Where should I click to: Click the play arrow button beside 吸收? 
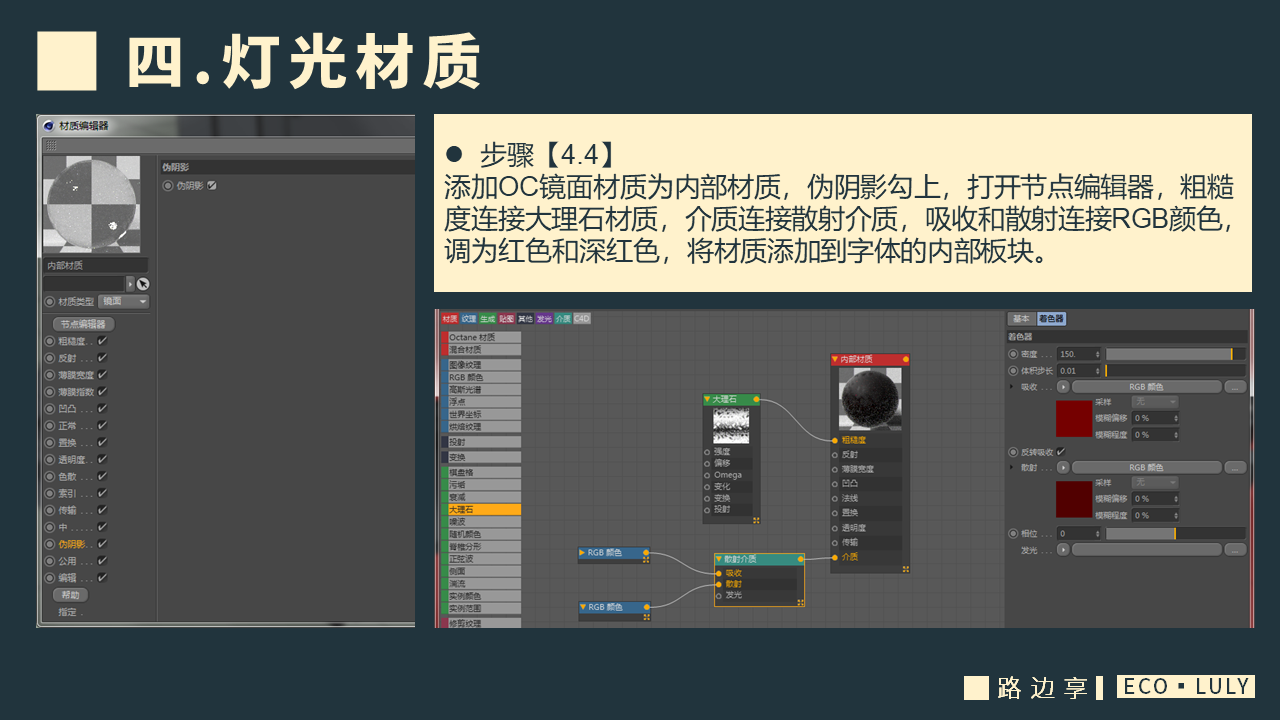[1063, 386]
